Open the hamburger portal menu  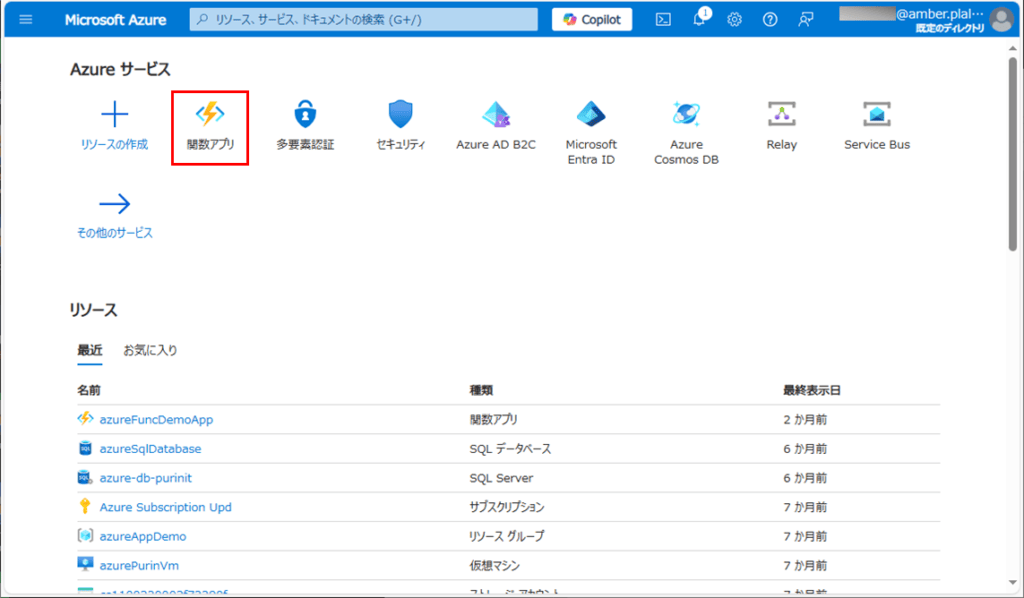pyautogui.click(x=26, y=20)
